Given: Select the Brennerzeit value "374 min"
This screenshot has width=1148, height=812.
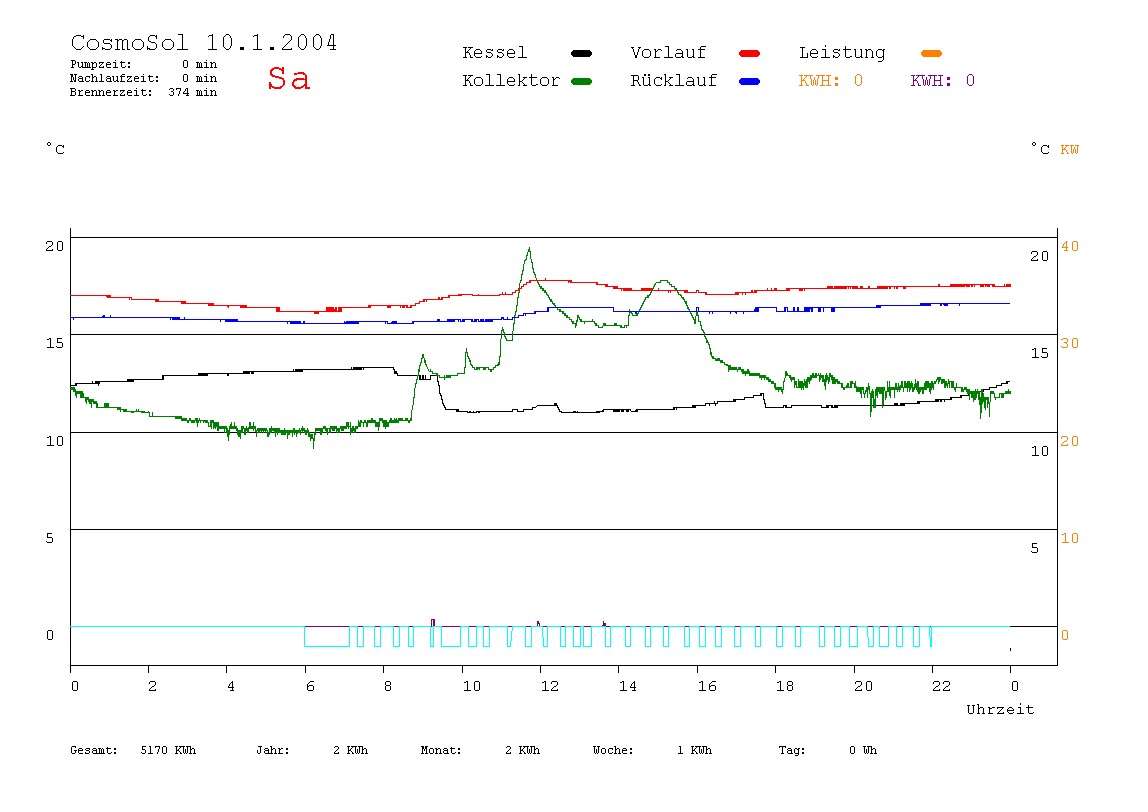Looking at the screenshot, I should tap(193, 92).
